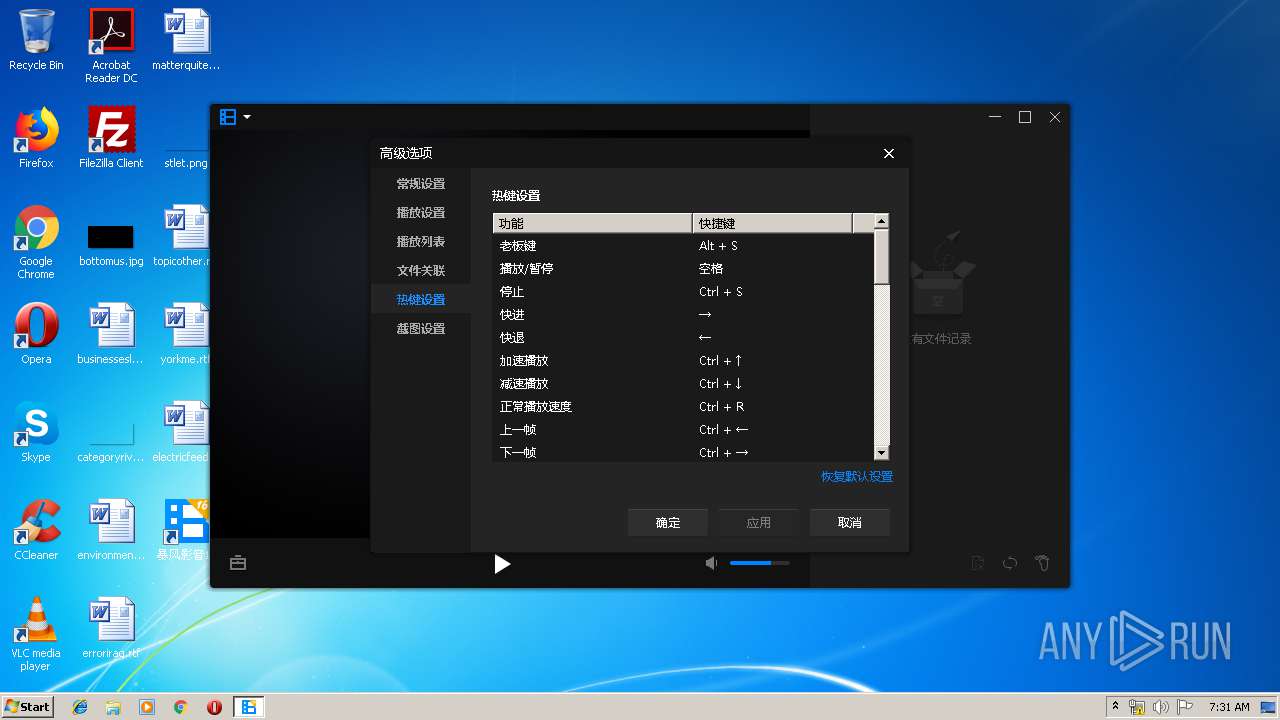1280x720 pixels.
Task: Click the hotkey list scroll up arrow
Action: point(881,222)
